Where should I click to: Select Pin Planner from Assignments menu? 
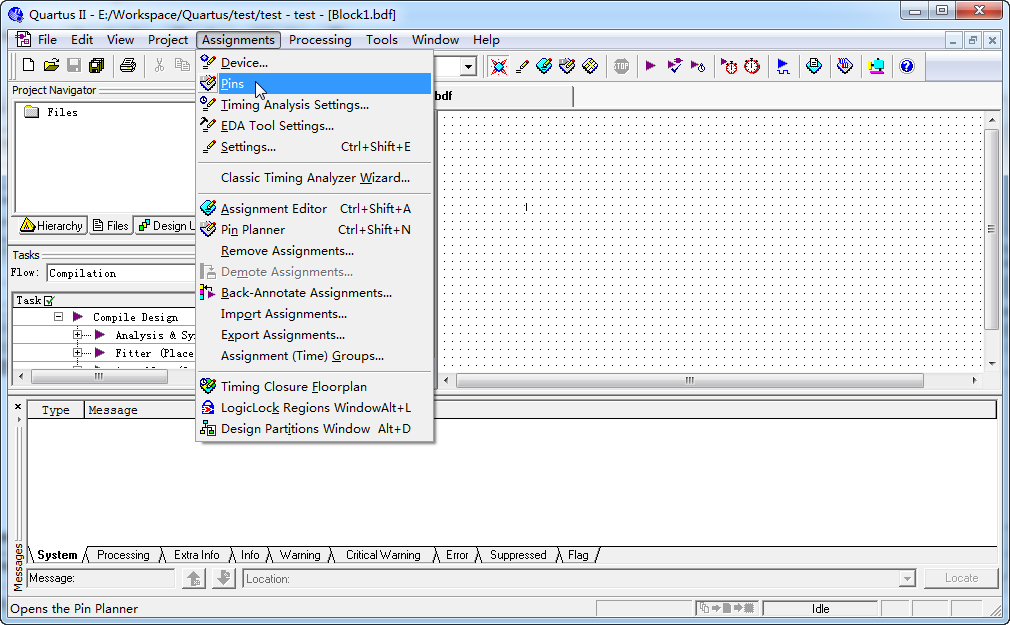[x=252, y=230]
